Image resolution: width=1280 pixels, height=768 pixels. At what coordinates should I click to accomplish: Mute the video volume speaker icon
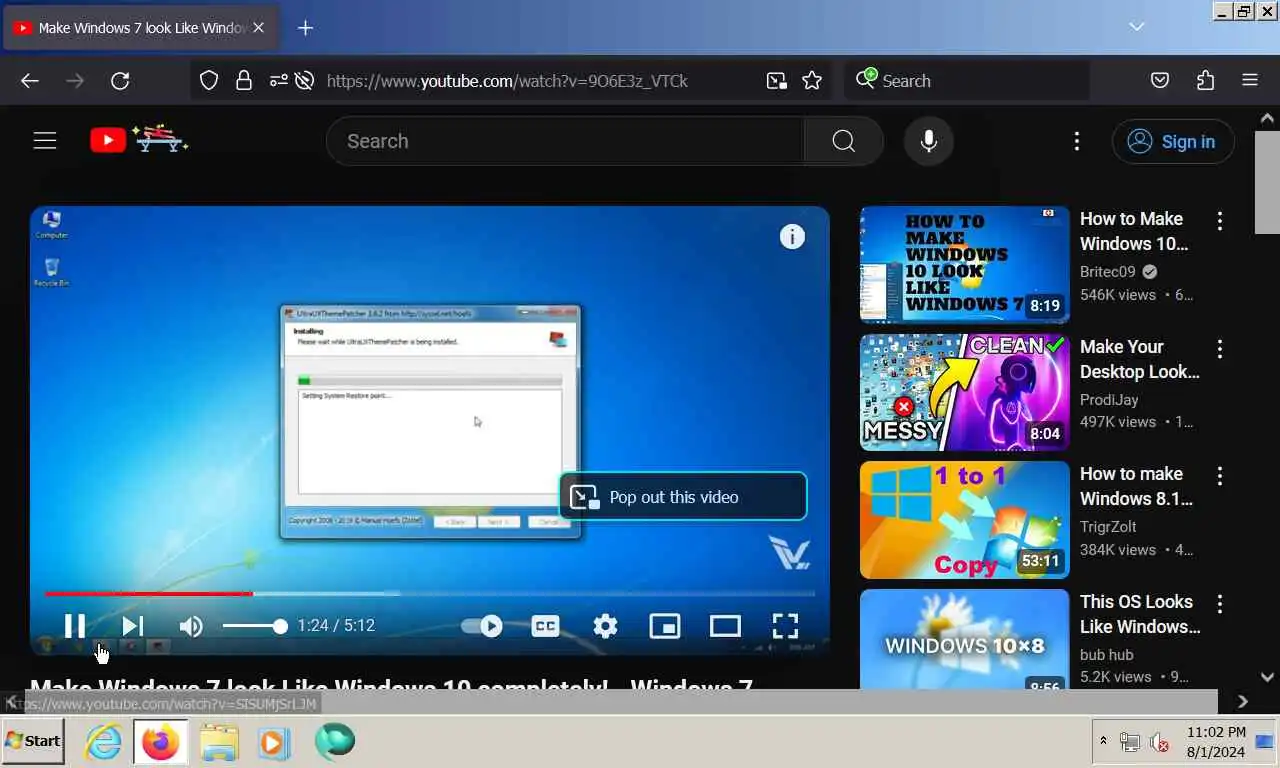pyautogui.click(x=191, y=626)
